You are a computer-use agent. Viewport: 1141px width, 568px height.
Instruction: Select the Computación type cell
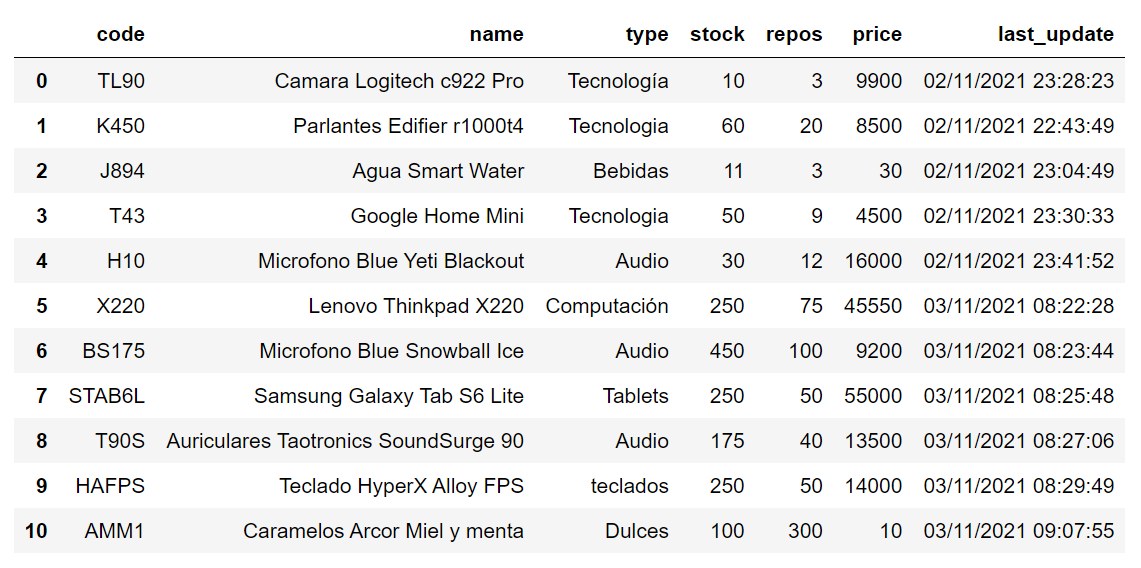click(607, 306)
